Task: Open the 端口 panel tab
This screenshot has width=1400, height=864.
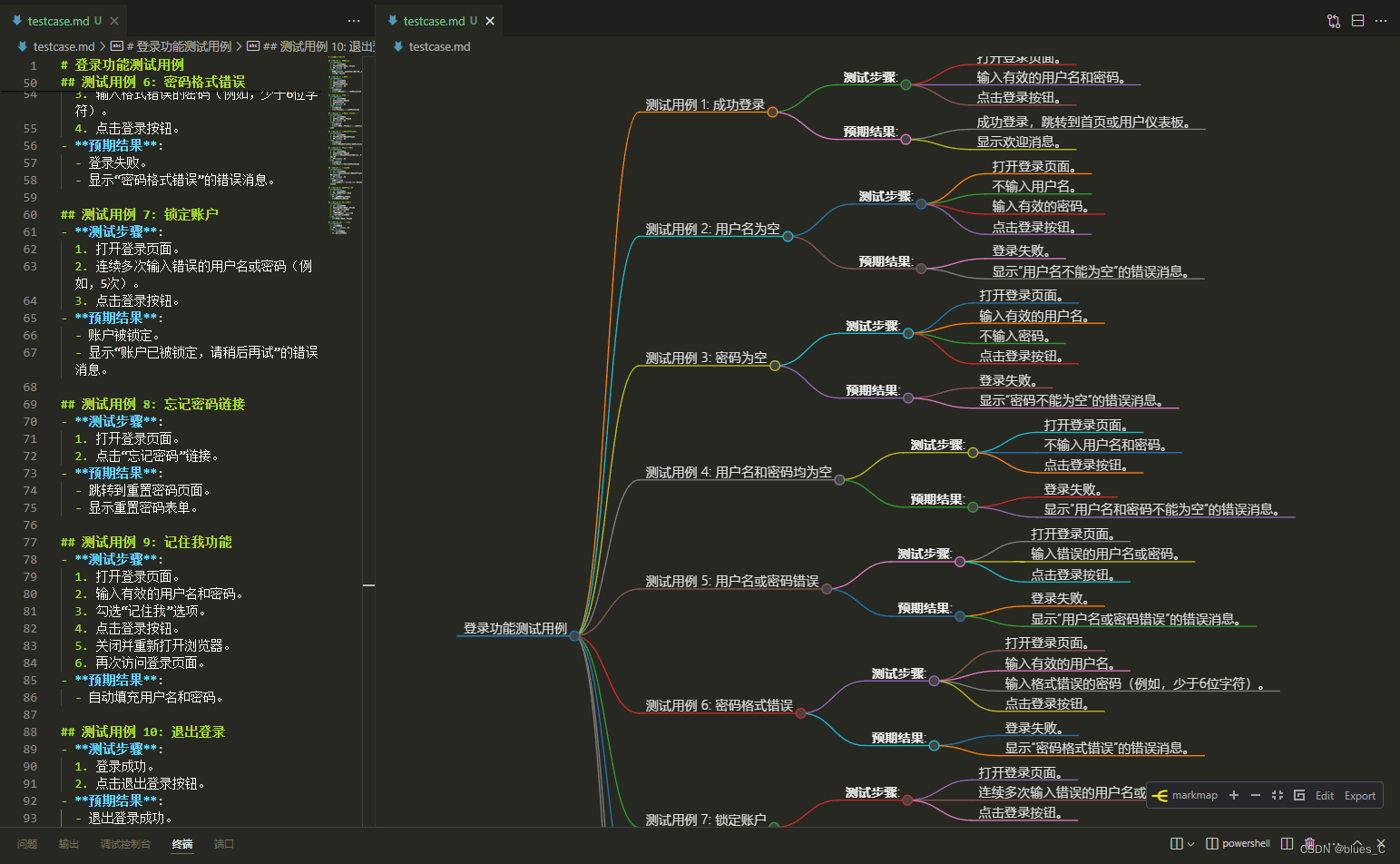Action: (x=224, y=844)
